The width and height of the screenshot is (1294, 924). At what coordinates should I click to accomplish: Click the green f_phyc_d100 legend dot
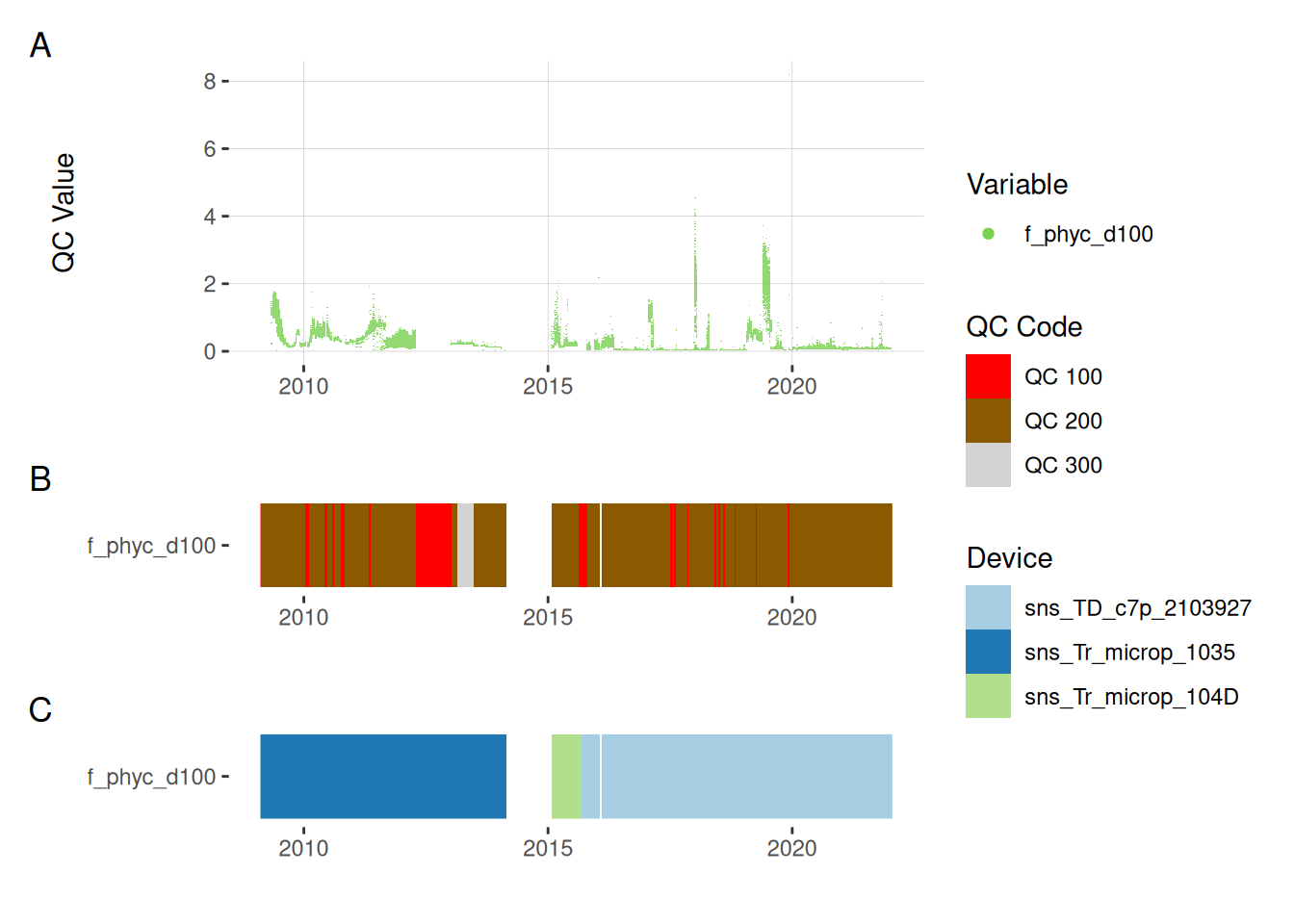(988, 234)
